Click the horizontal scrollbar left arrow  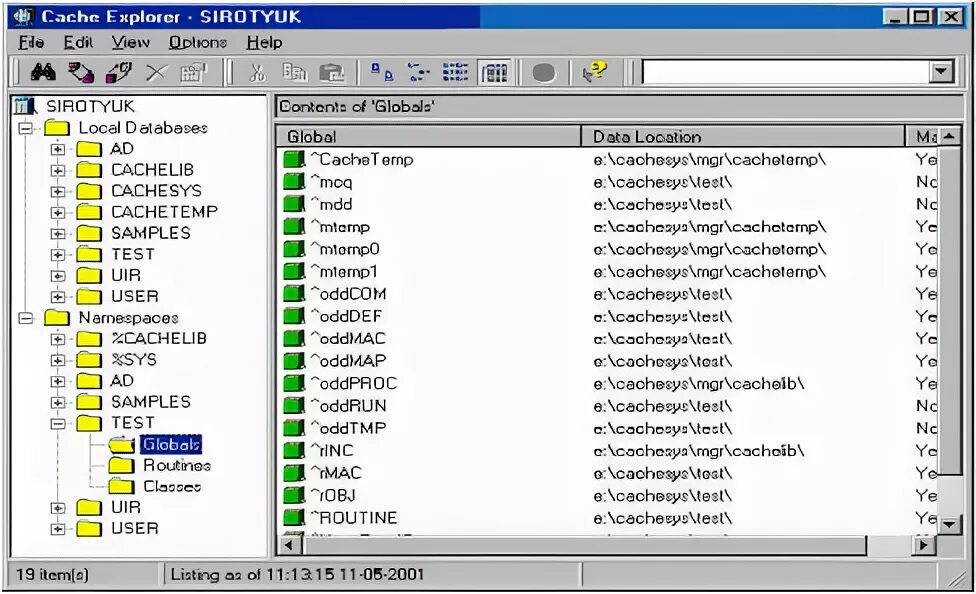click(288, 545)
